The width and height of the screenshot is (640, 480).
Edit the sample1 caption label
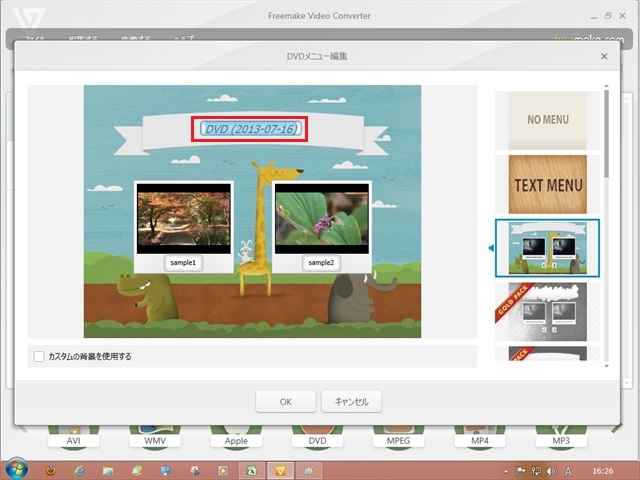[183, 263]
